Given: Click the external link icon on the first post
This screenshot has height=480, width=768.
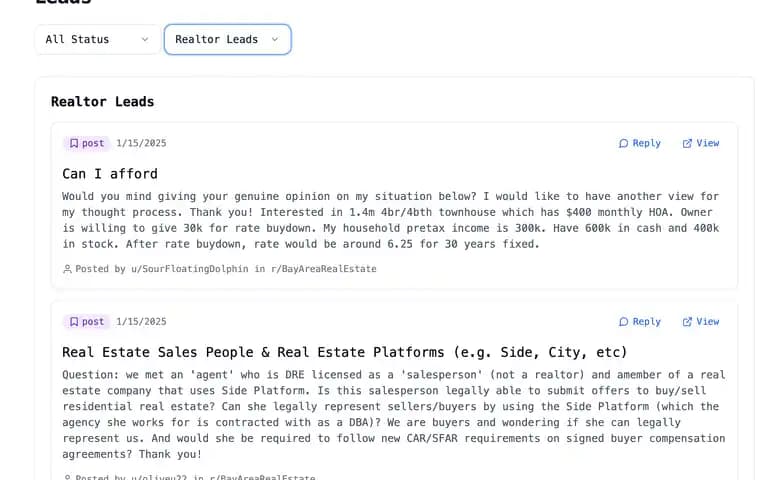Looking at the screenshot, I should coord(687,144).
